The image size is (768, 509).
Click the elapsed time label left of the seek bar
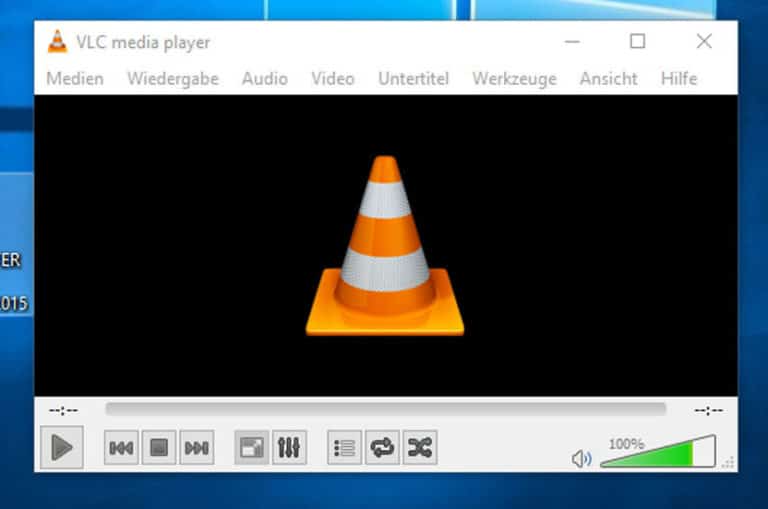pos(63,410)
